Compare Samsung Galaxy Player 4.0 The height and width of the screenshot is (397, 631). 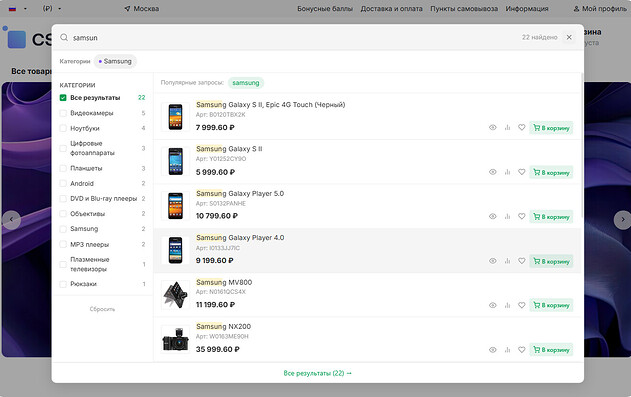(507, 261)
